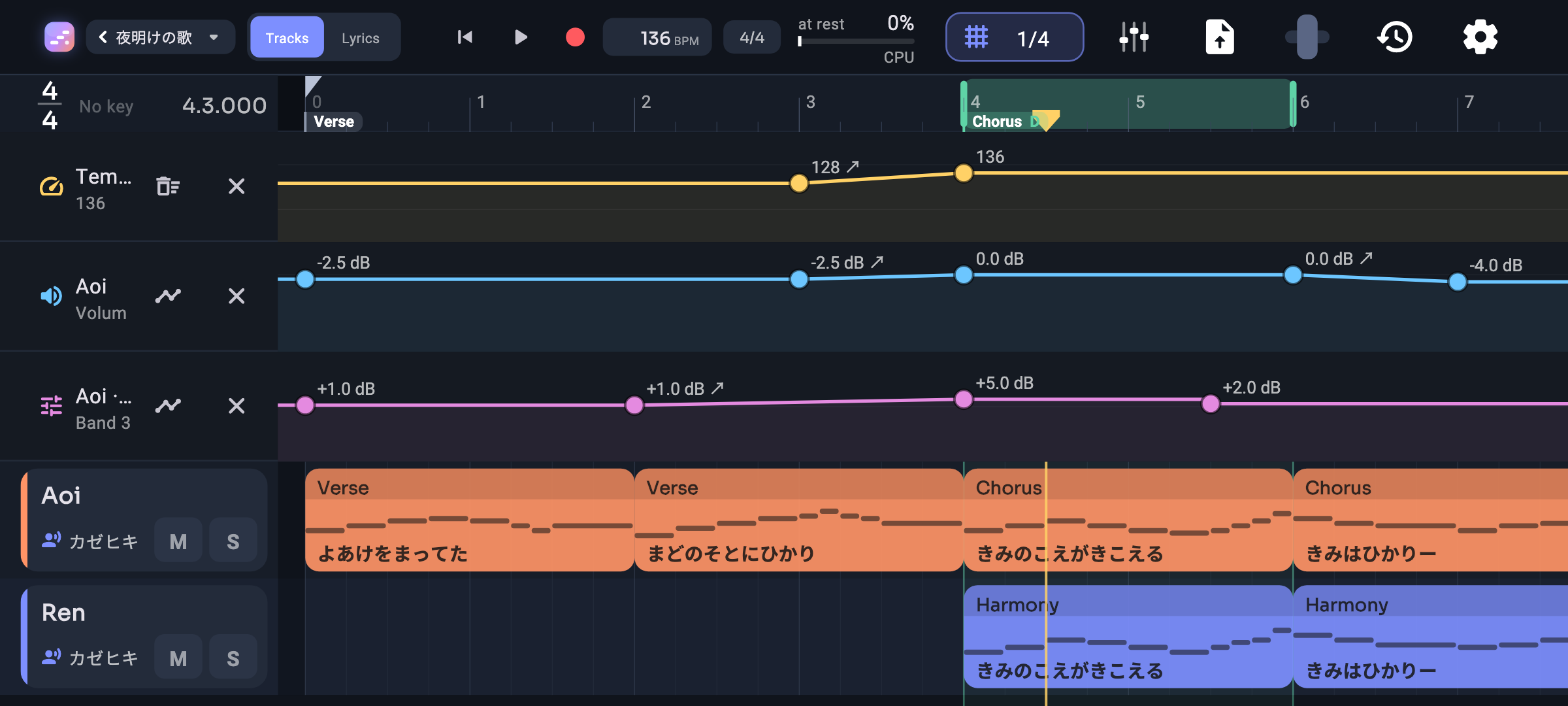Image resolution: width=1568 pixels, height=706 pixels.
Task: Select the -4.0 dB volume point
Action: pos(1458,282)
